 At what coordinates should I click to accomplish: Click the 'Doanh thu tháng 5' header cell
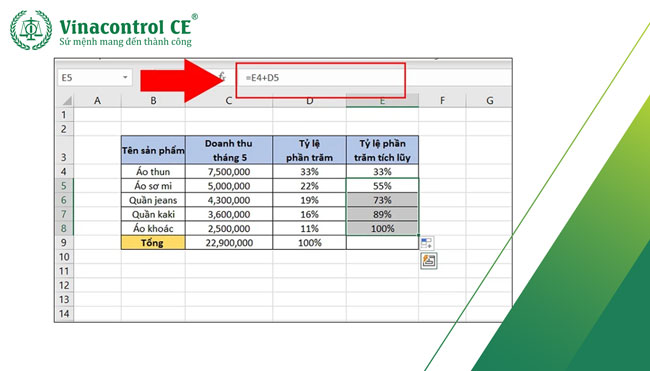229,150
